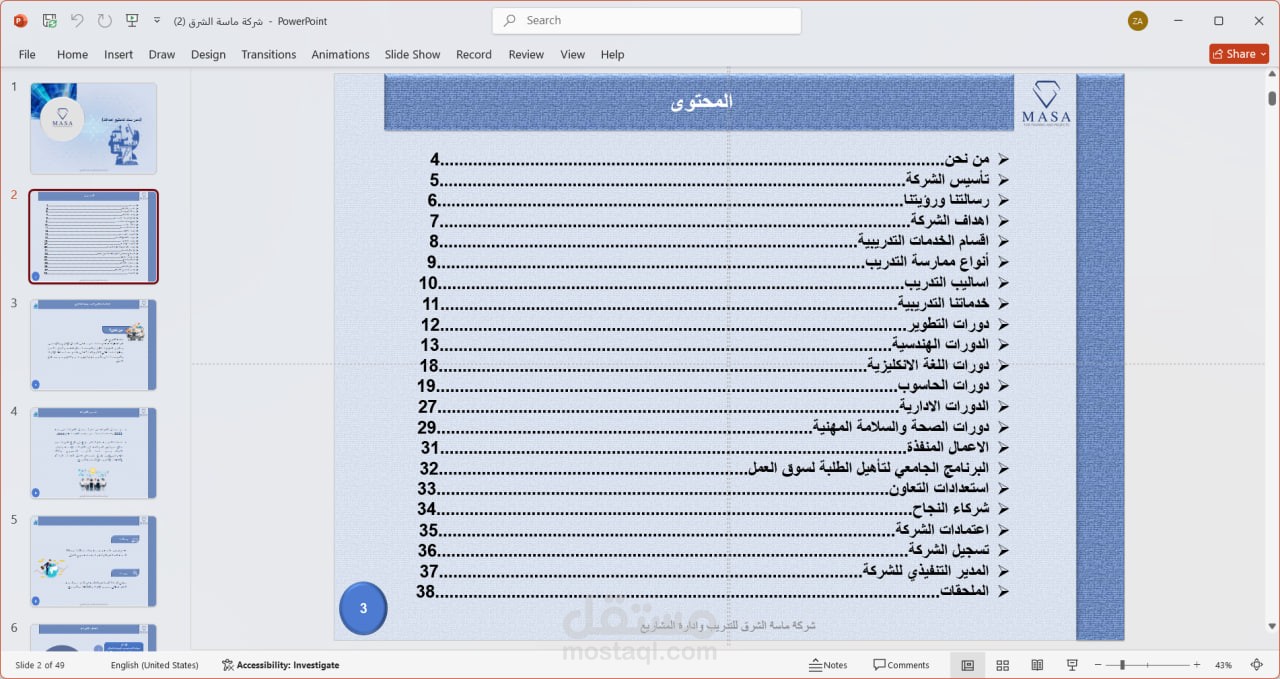Open the Slide Show tab

(412, 54)
